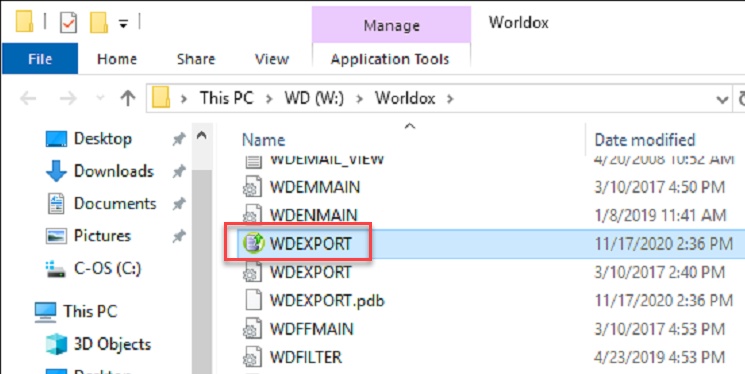Image resolution: width=745 pixels, height=374 pixels.
Task: Click the Properties quick access checkmark icon
Action: pyautogui.click(x=68, y=22)
